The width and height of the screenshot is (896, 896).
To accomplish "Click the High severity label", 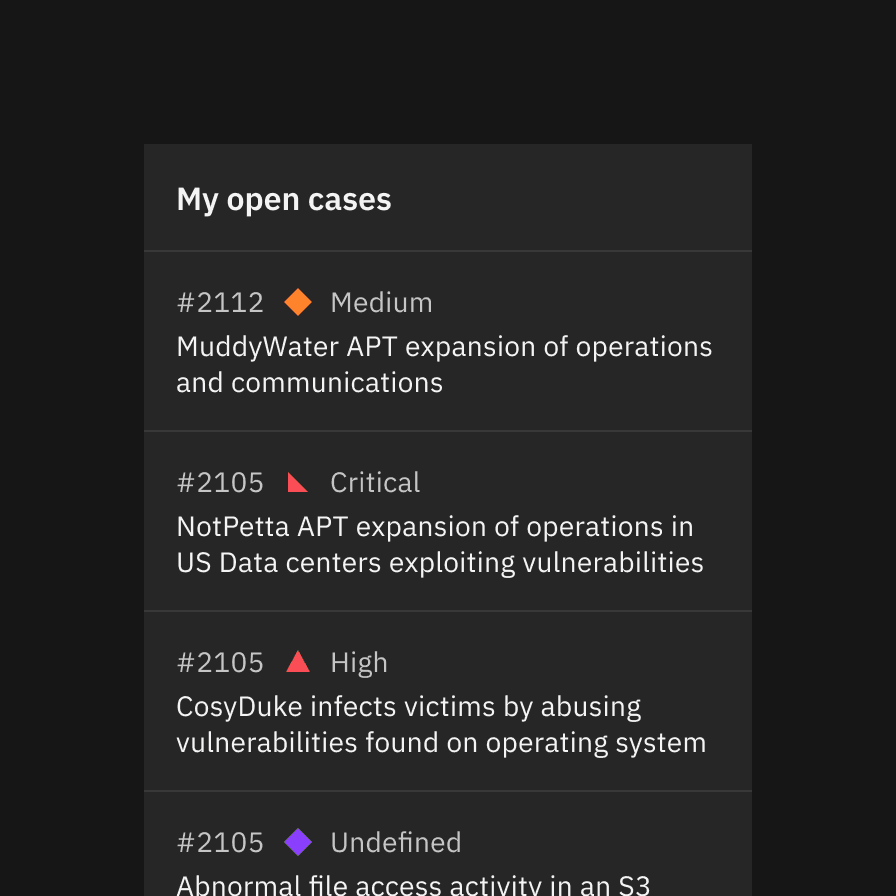I will (x=359, y=663).
